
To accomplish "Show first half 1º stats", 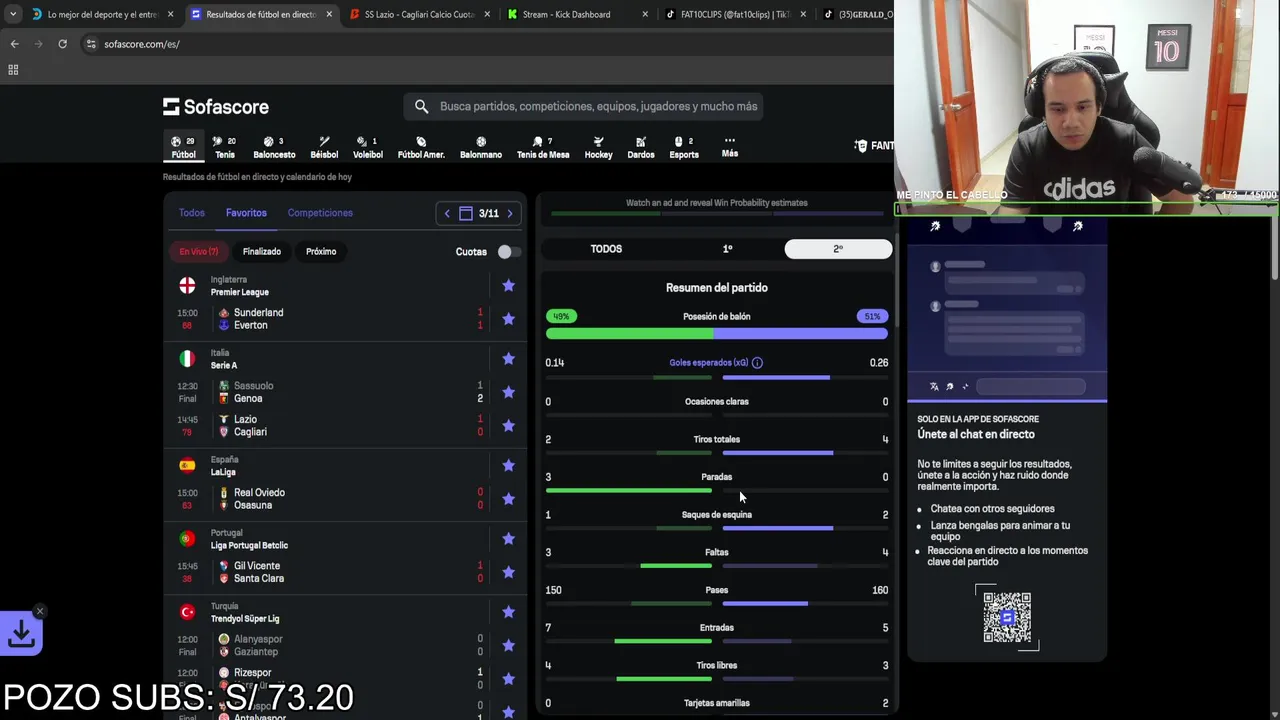I will tap(727, 249).
